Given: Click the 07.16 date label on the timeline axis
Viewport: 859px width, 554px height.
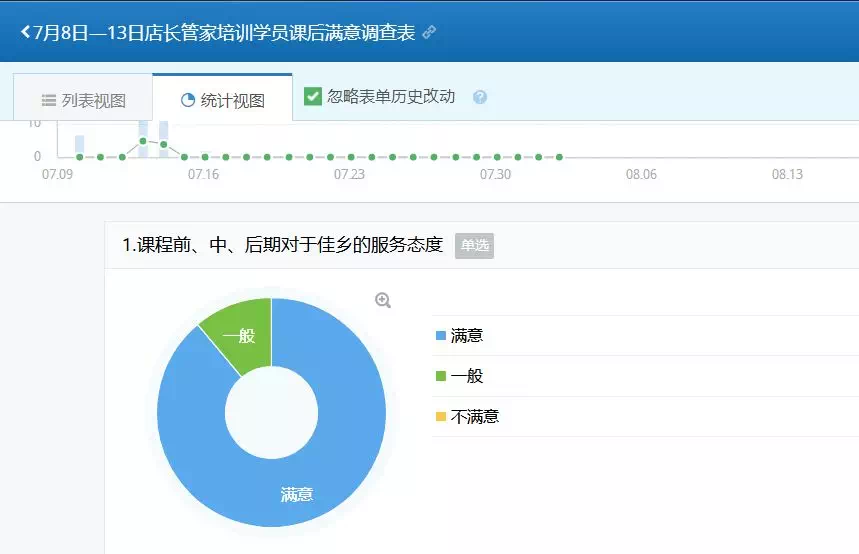Looking at the screenshot, I should pyautogui.click(x=203, y=175).
